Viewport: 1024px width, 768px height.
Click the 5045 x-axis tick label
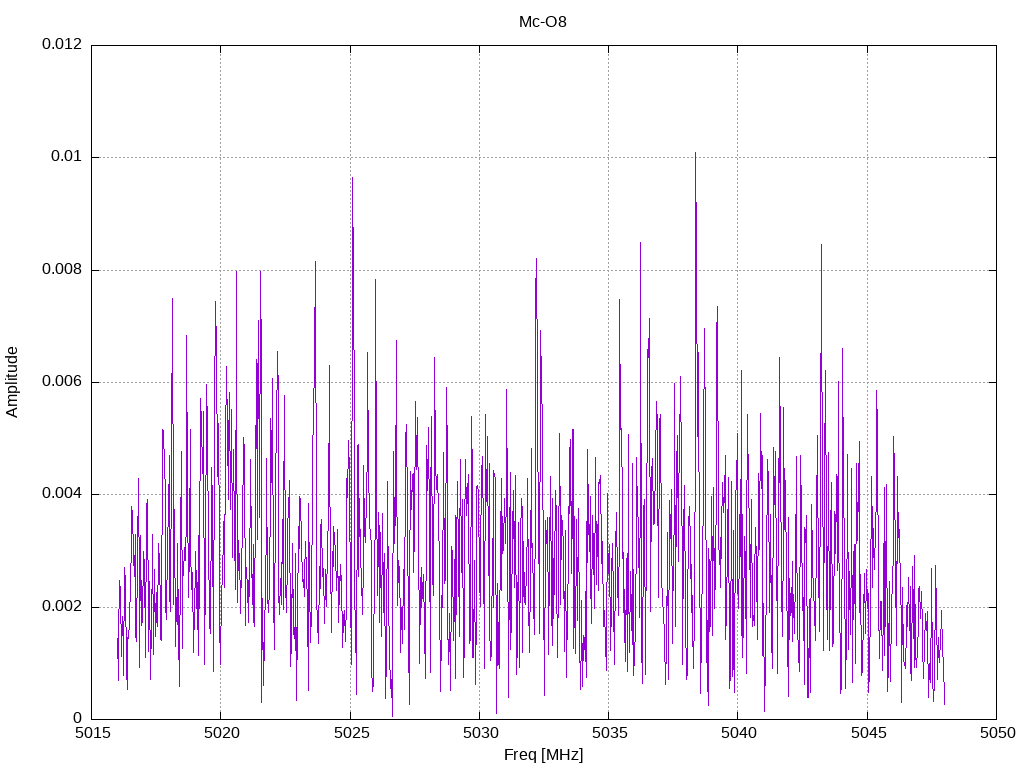coord(868,733)
